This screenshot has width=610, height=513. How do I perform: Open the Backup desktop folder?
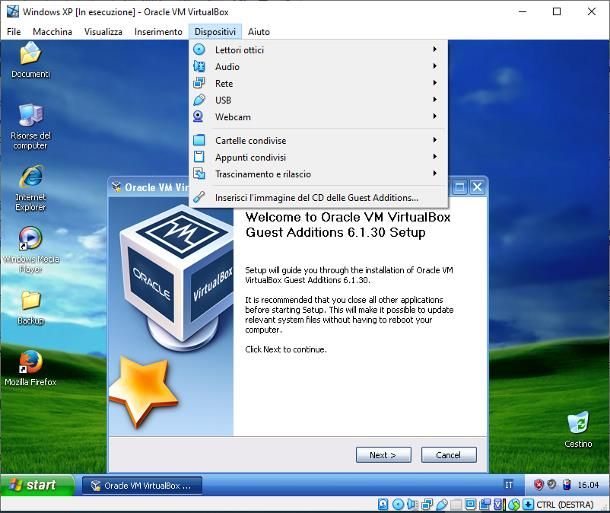tap(30, 307)
